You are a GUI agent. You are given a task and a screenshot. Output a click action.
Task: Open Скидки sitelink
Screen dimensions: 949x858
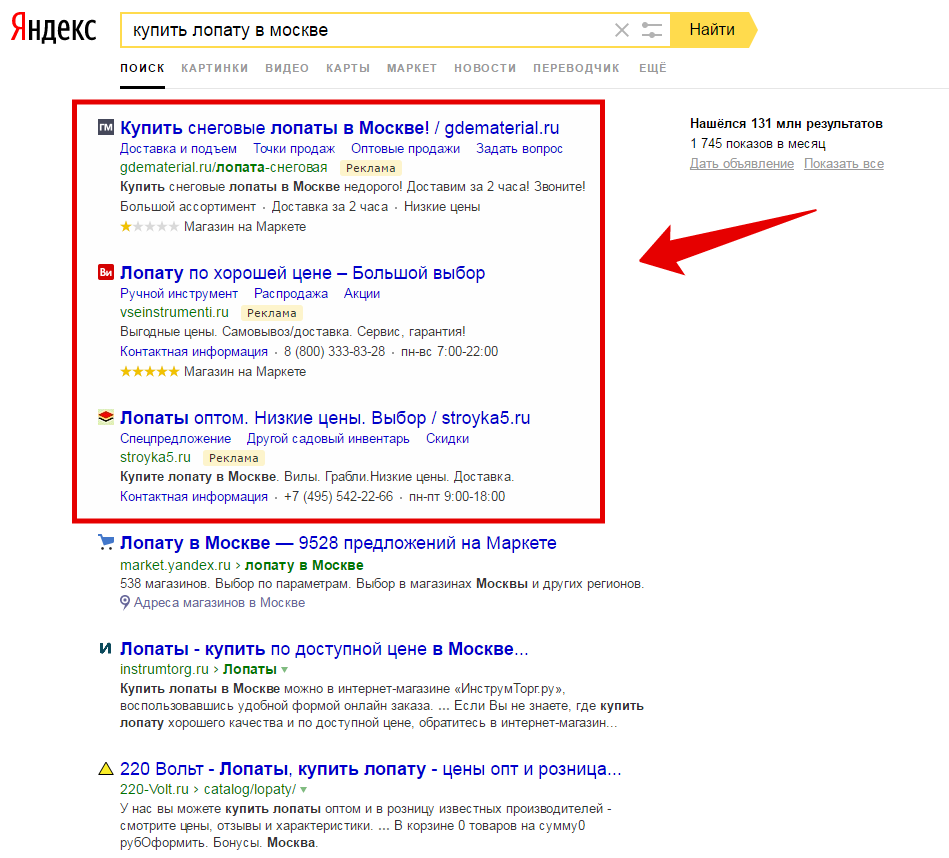[x=447, y=438]
